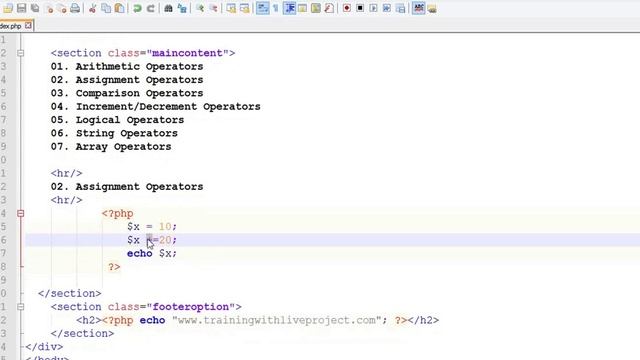Open the document map panel

[x=316, y=8]
